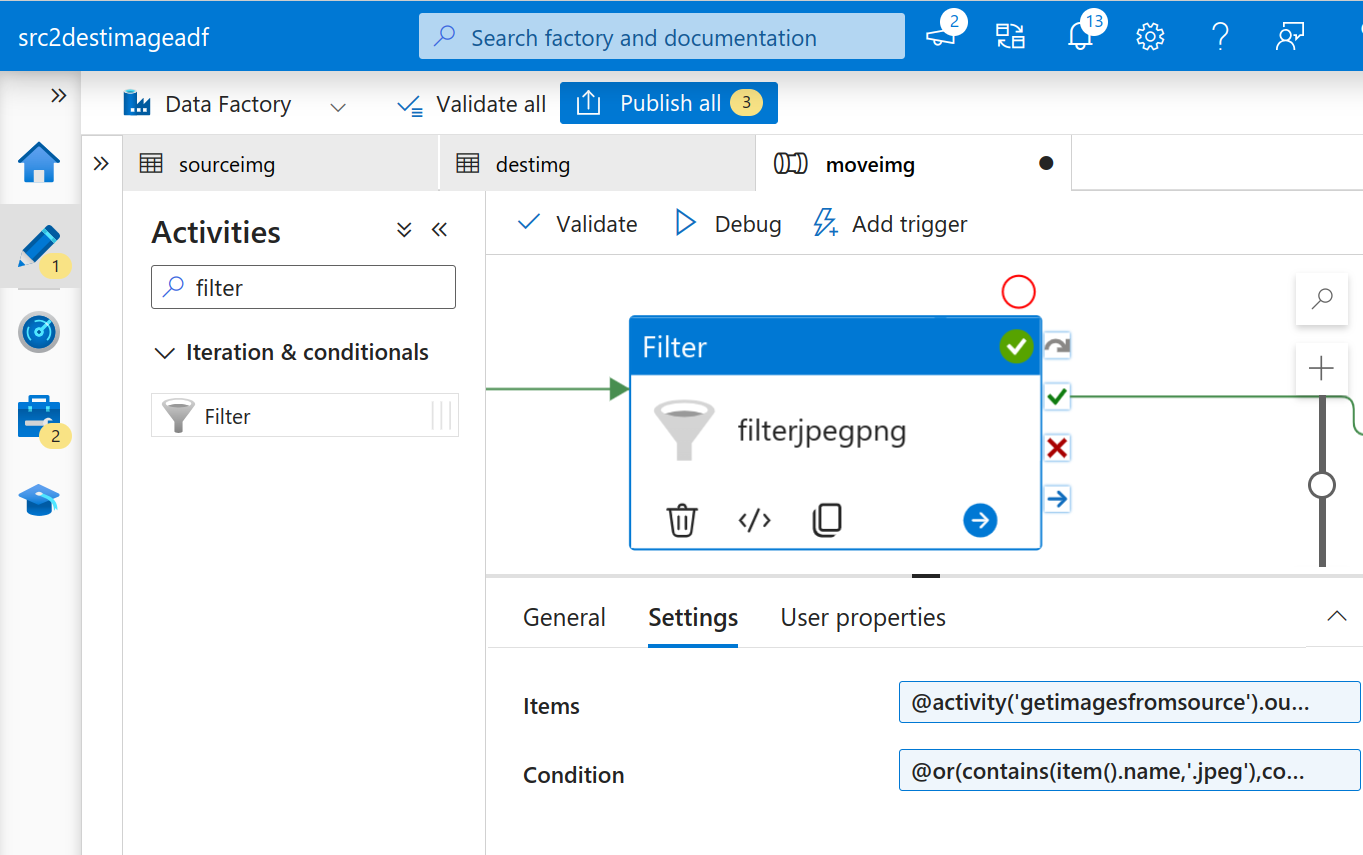Expand the left navigation rail
1363x855 pixels.
pos(59,95)
